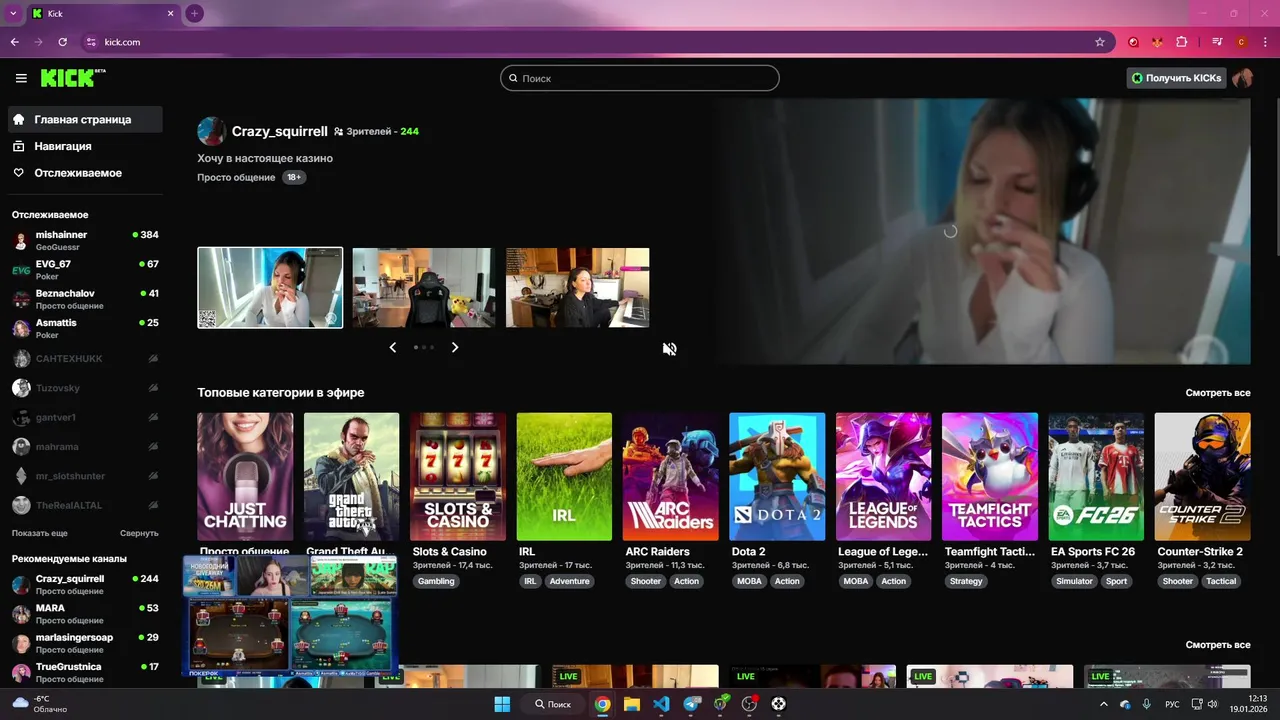Image resolution: width=1280 pixels, height=720 pixels.
Task: Click the microphone tray icon
Action: (1146, 704)
